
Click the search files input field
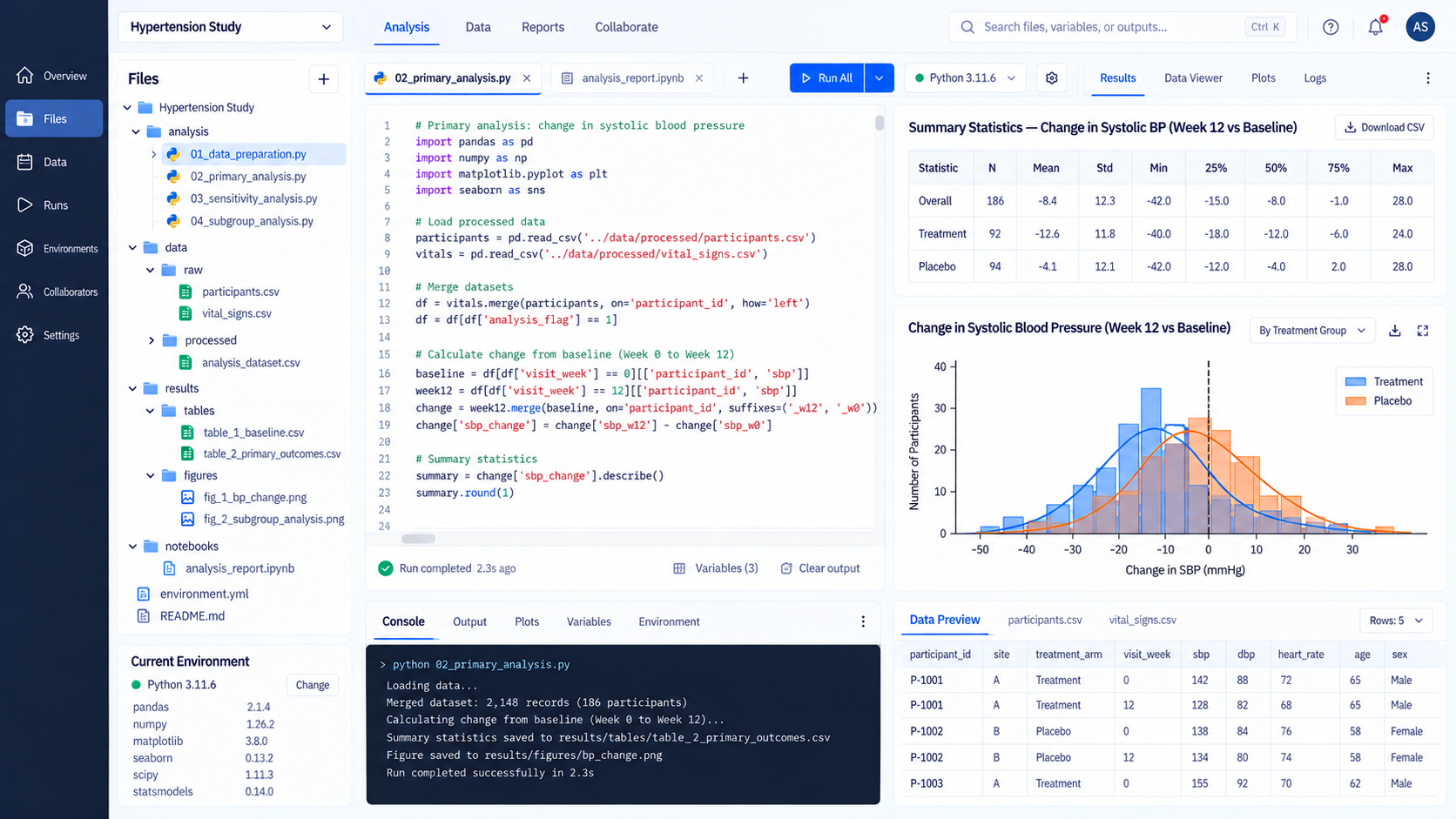[1122, 27]
